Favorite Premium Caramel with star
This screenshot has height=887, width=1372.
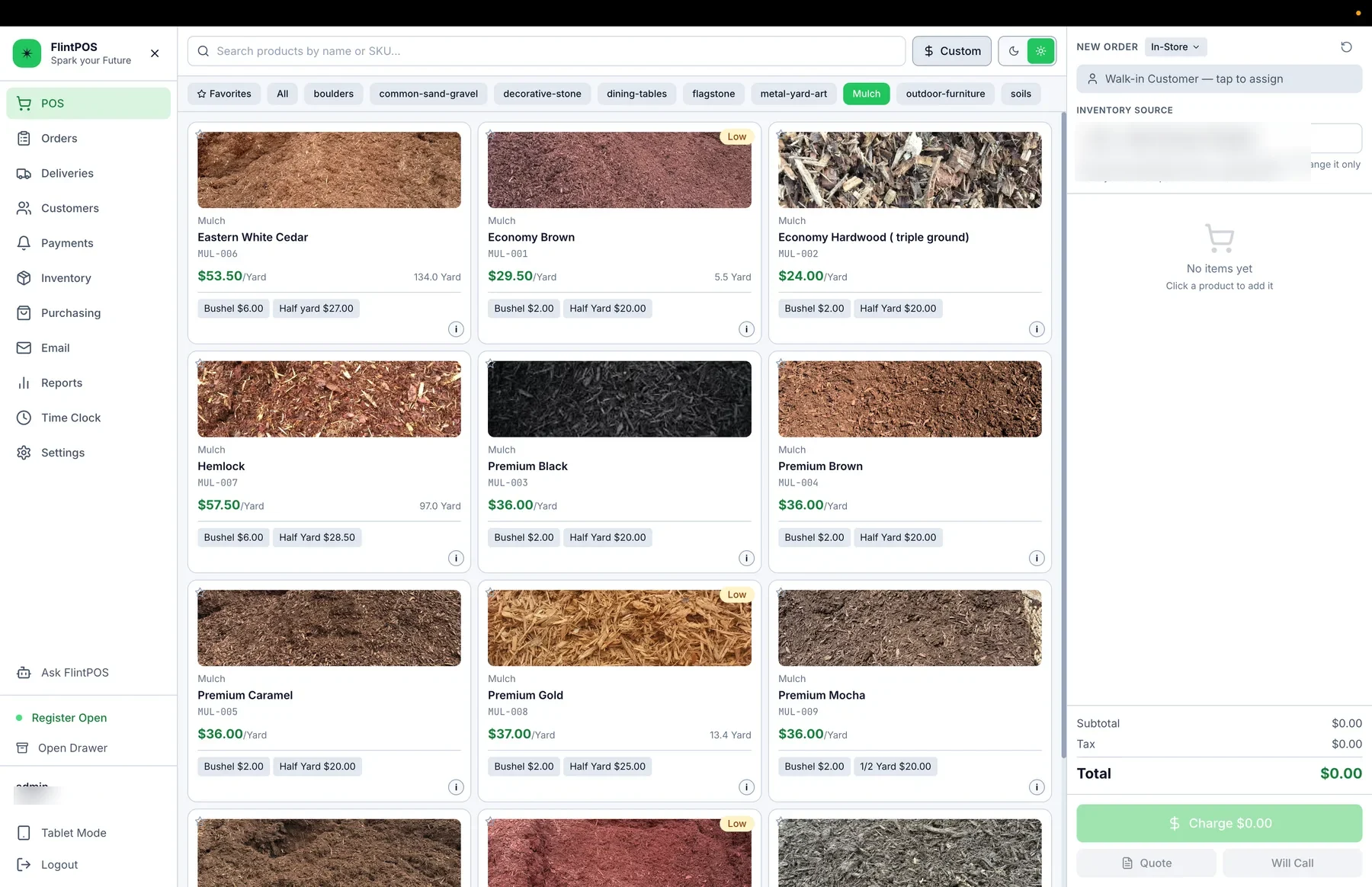[x=199, y=592]
